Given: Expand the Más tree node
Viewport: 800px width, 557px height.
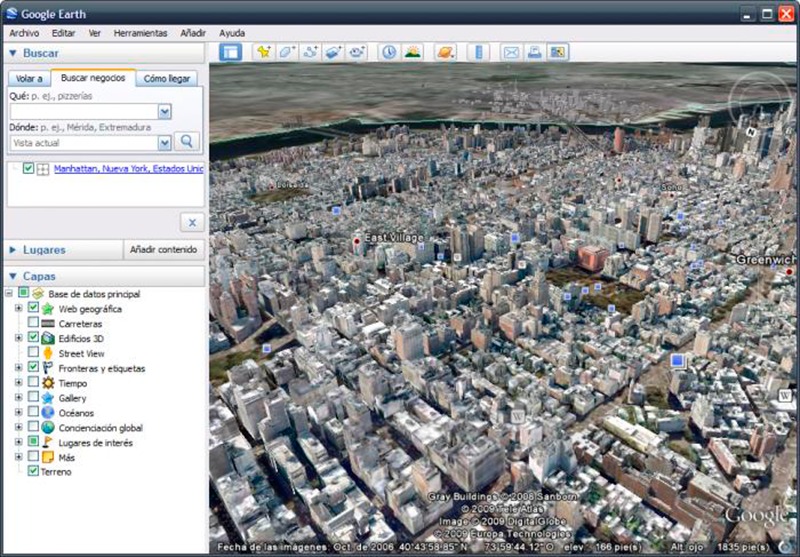Looking at the screenshot, I should click(x=18, y=457).
